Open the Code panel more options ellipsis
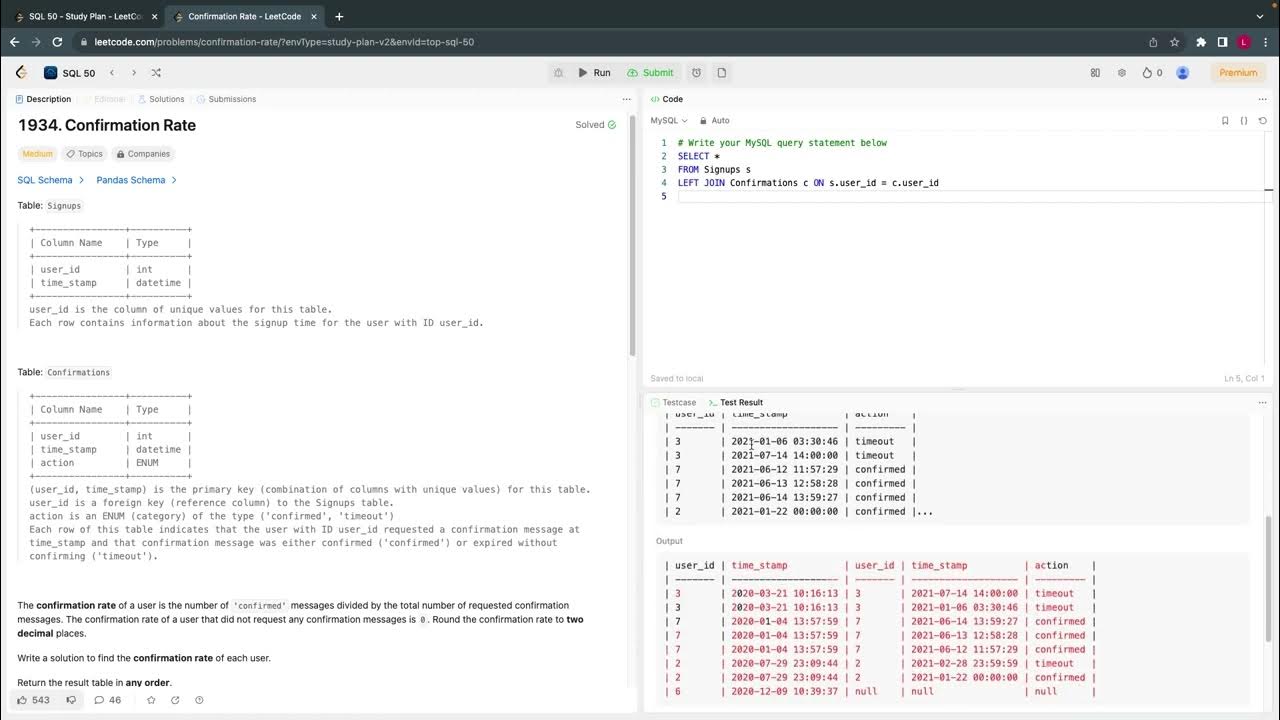Image resolution: width=1280 pixels, height=720 pixels. pyautogui.click(x=1262, y=99)
